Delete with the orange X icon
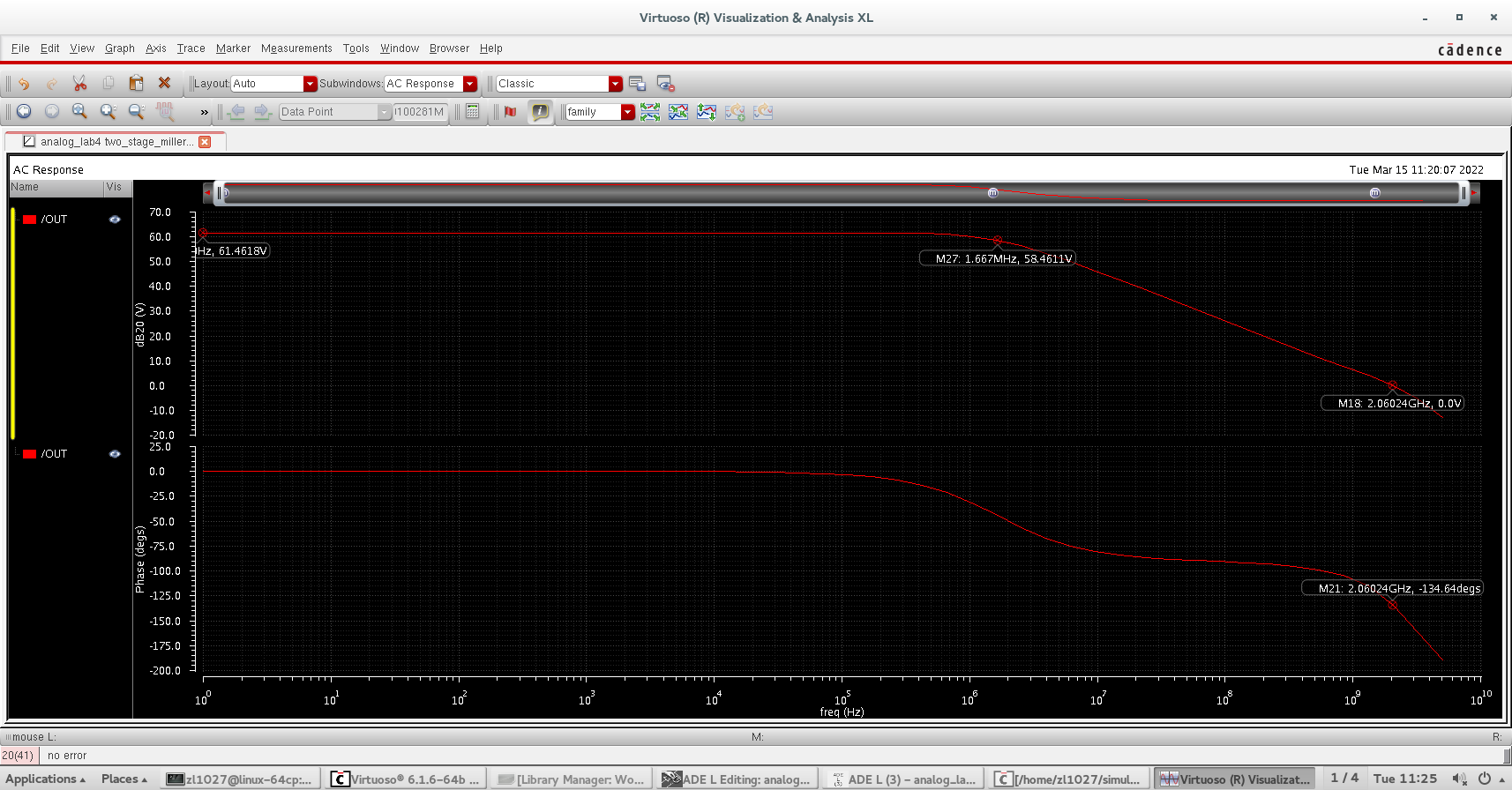This screenshot has width=1512, height=790. pyautogui.click(x=164, y=83)
